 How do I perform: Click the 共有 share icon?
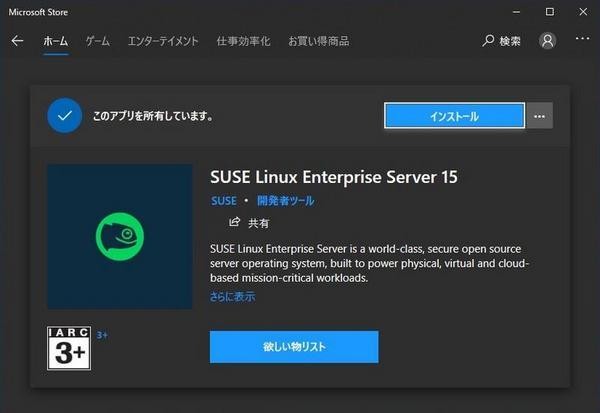(x=234, y=222)
